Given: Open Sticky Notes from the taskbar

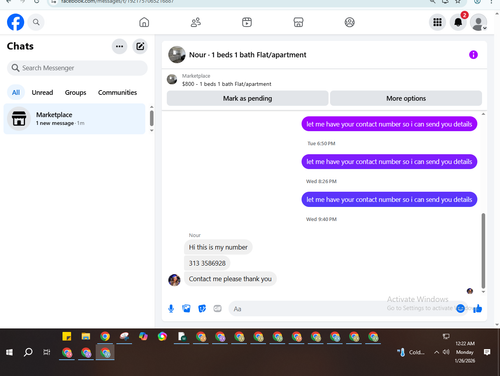Looking at the screenshot, I should point(67,336).
